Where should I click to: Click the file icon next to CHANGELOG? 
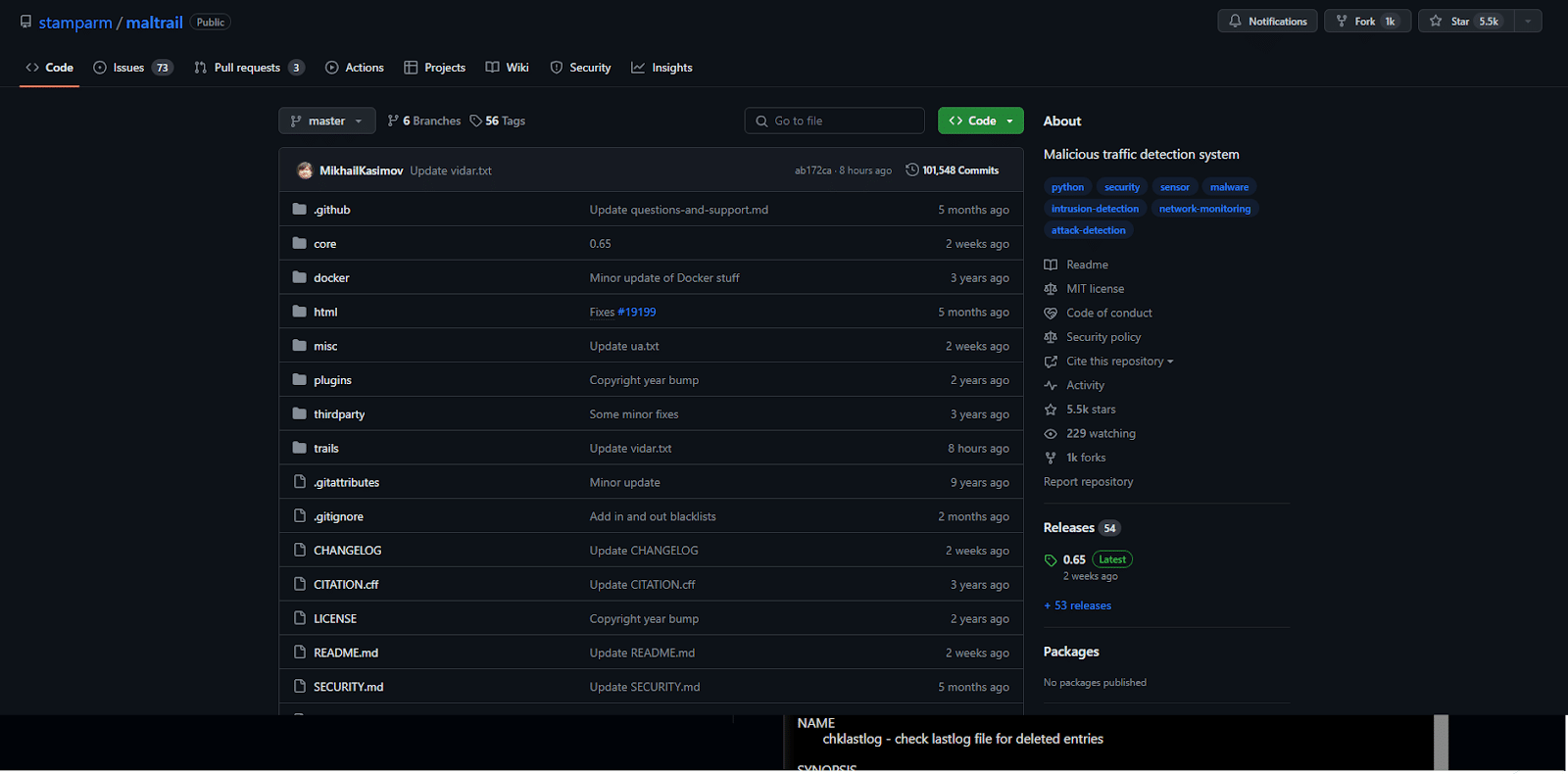(x=300, y=550)
